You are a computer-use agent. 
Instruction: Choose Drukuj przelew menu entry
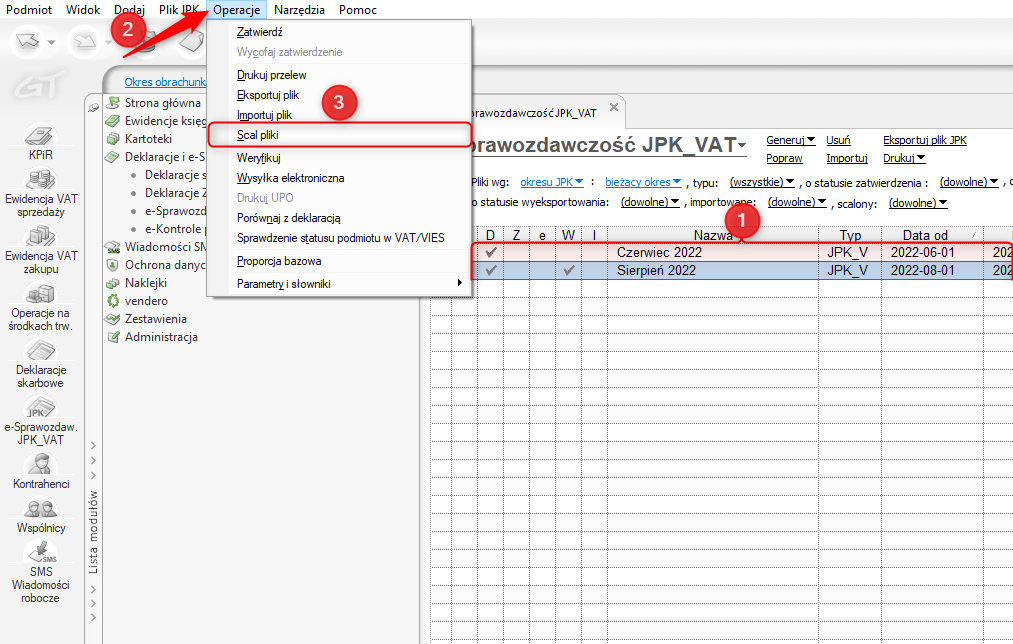(340, 75)
